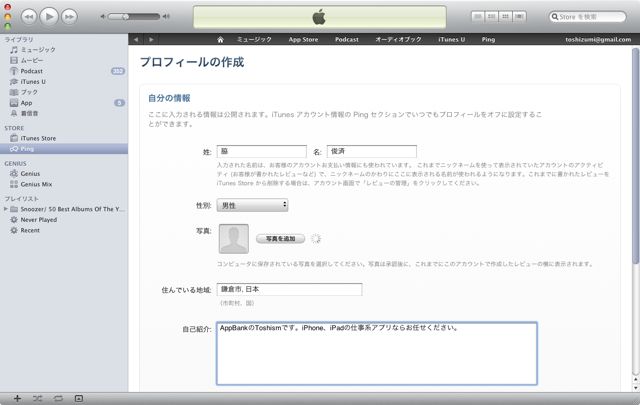
Task: Click the 自己紹介 text area
Action: [x=377, y=354]
